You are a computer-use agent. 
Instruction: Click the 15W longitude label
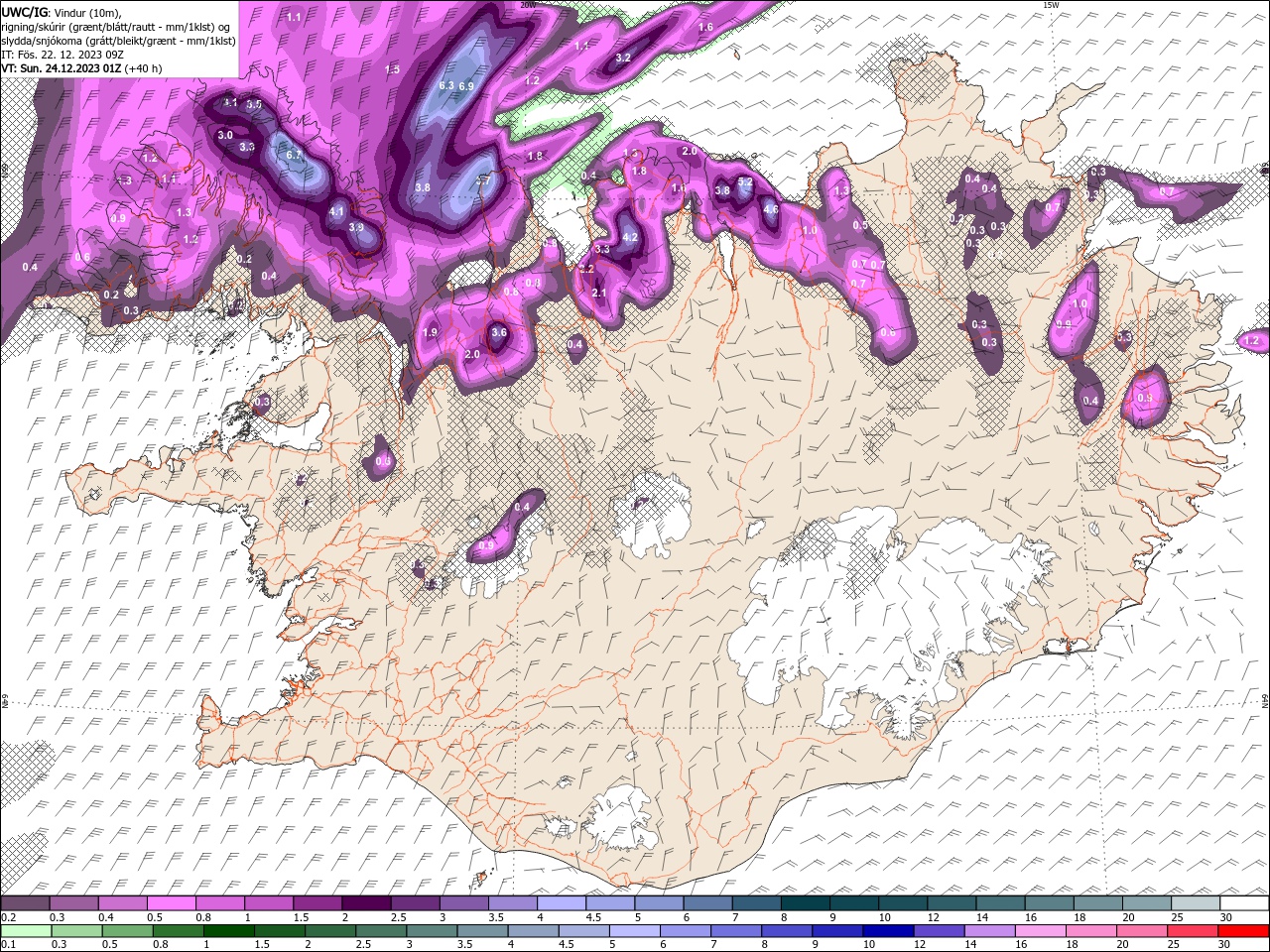[x=1050, y=5]
